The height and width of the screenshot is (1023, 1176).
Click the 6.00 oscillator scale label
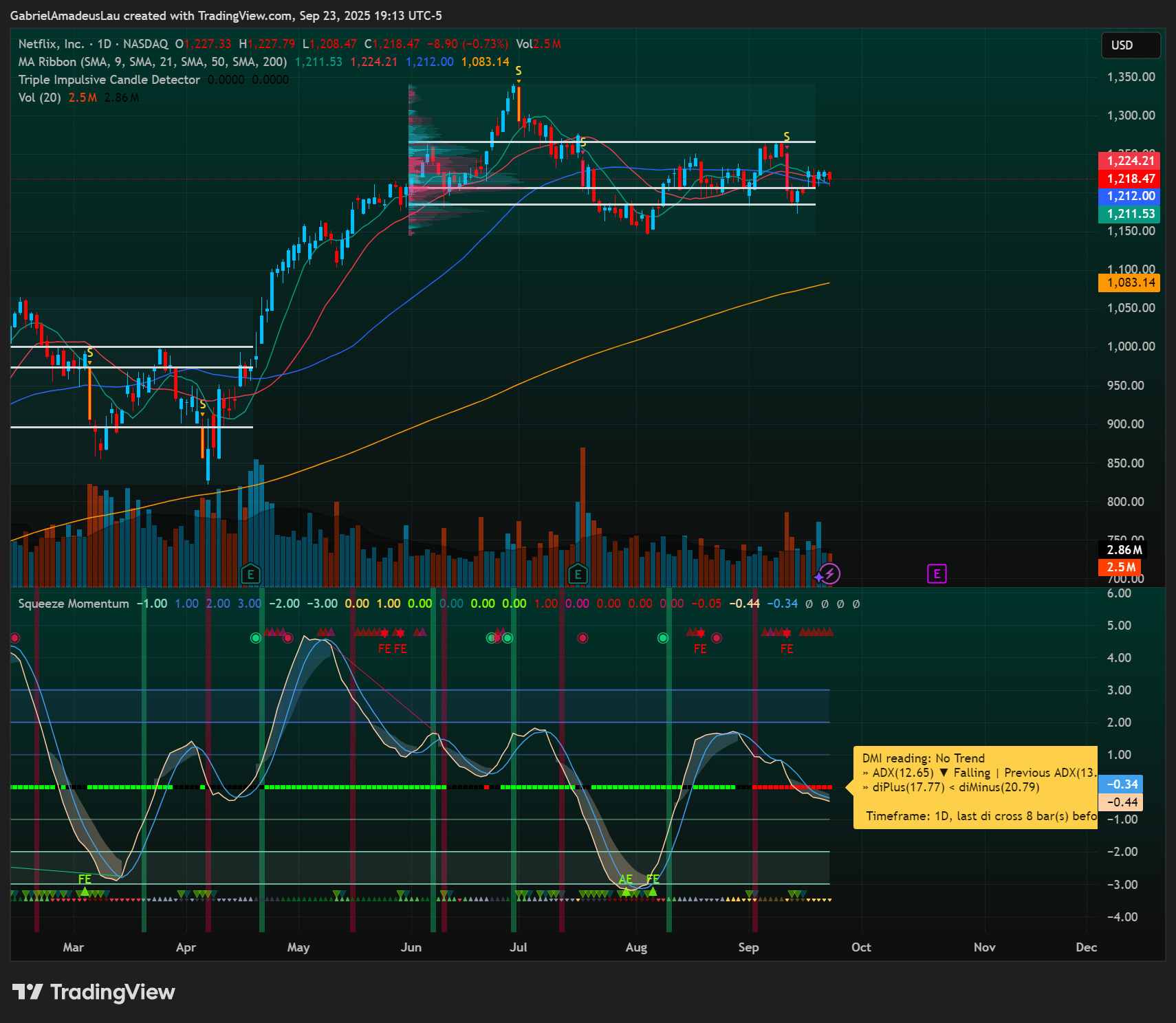[x=1120, y=593]
